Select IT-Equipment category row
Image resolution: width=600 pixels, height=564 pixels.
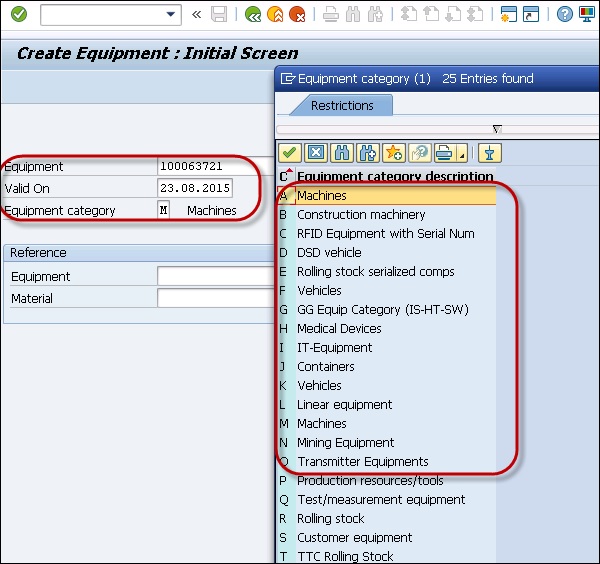coord(334,347)
